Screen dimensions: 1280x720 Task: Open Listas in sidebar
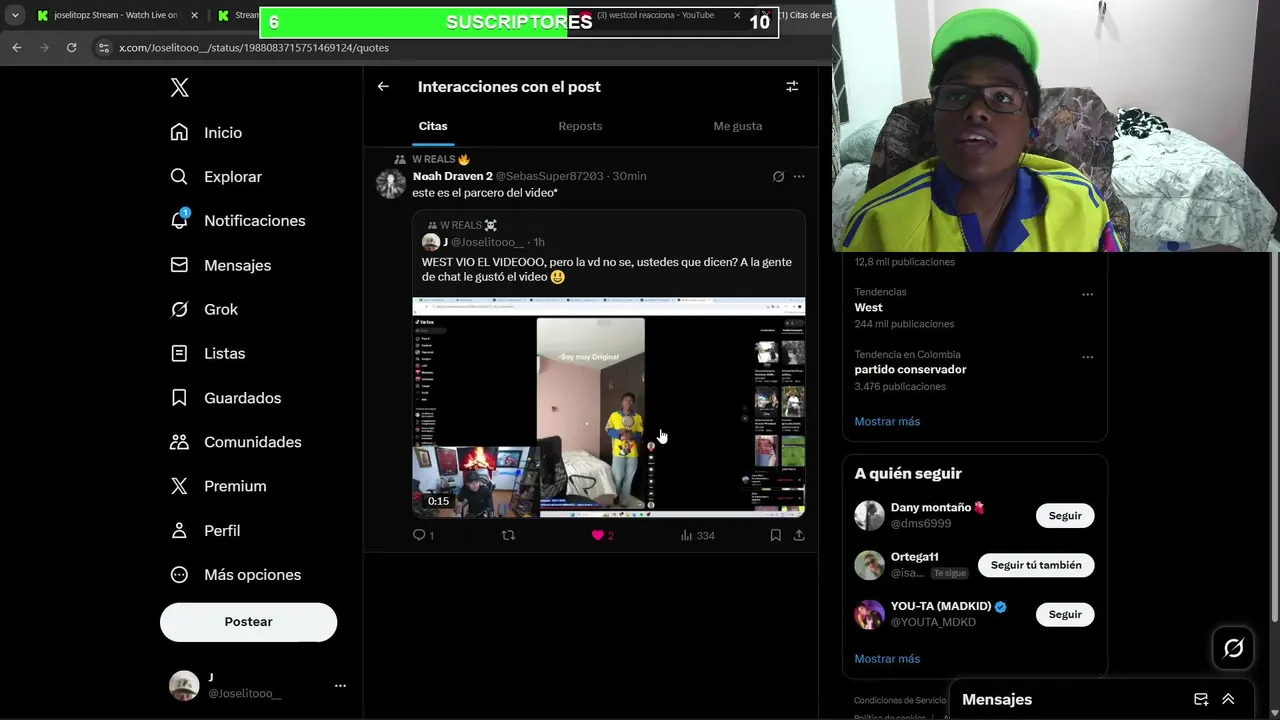point(208,354)
